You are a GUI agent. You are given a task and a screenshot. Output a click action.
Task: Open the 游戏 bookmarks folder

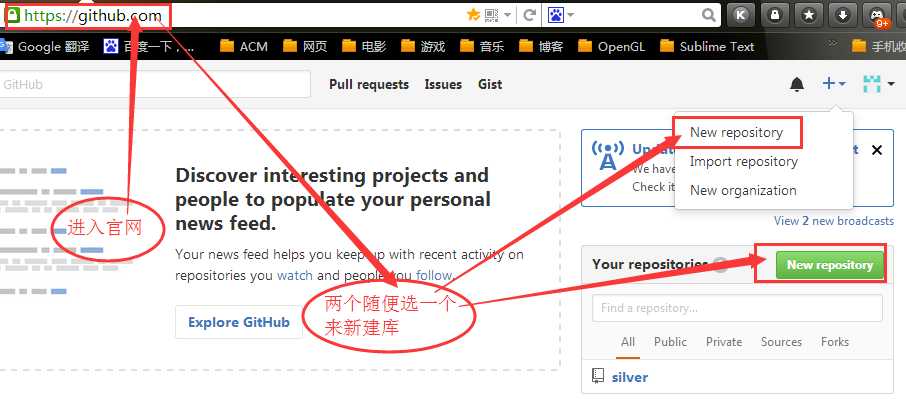(x=423, y=46)
